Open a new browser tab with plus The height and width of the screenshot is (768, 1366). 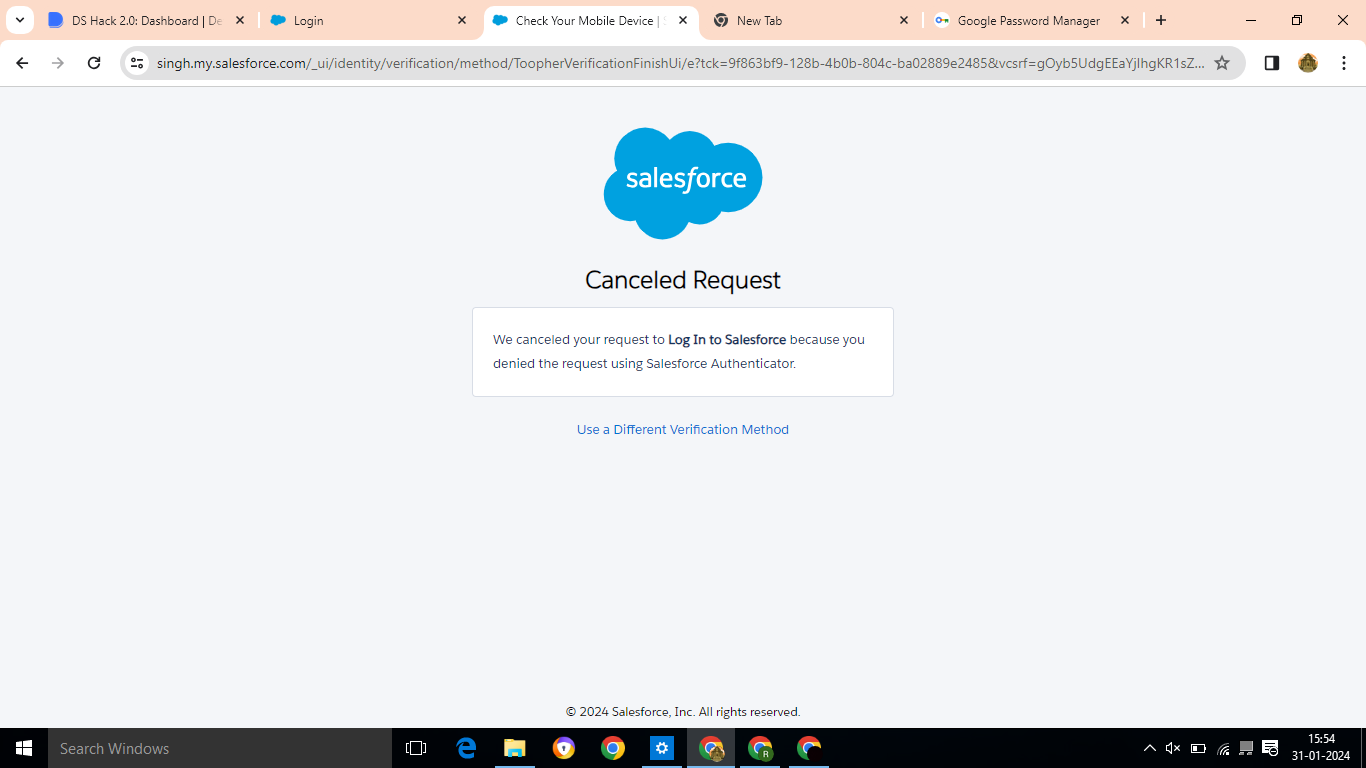coord(1161,20)
